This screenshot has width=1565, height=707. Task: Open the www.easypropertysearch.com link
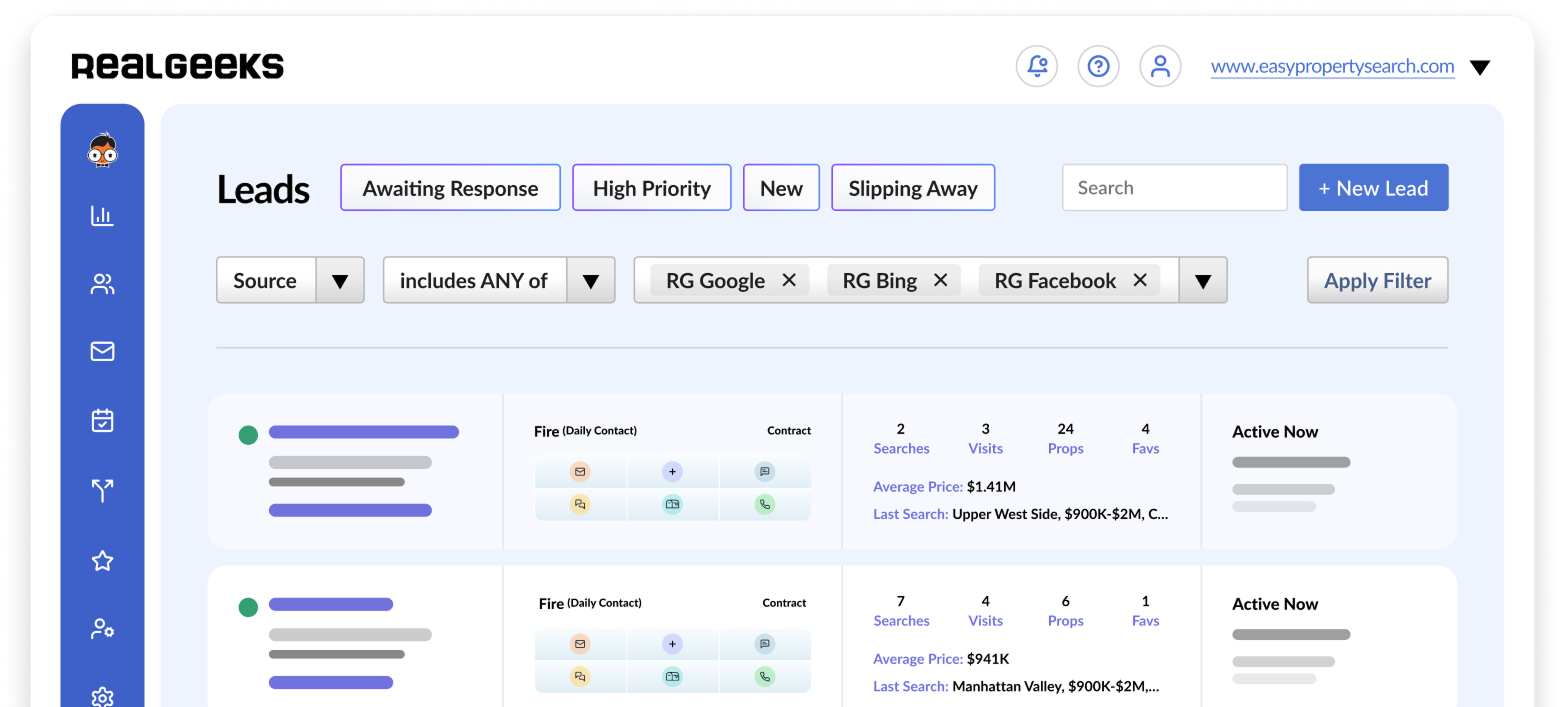pyautogui.click(x=1332, y=67)
